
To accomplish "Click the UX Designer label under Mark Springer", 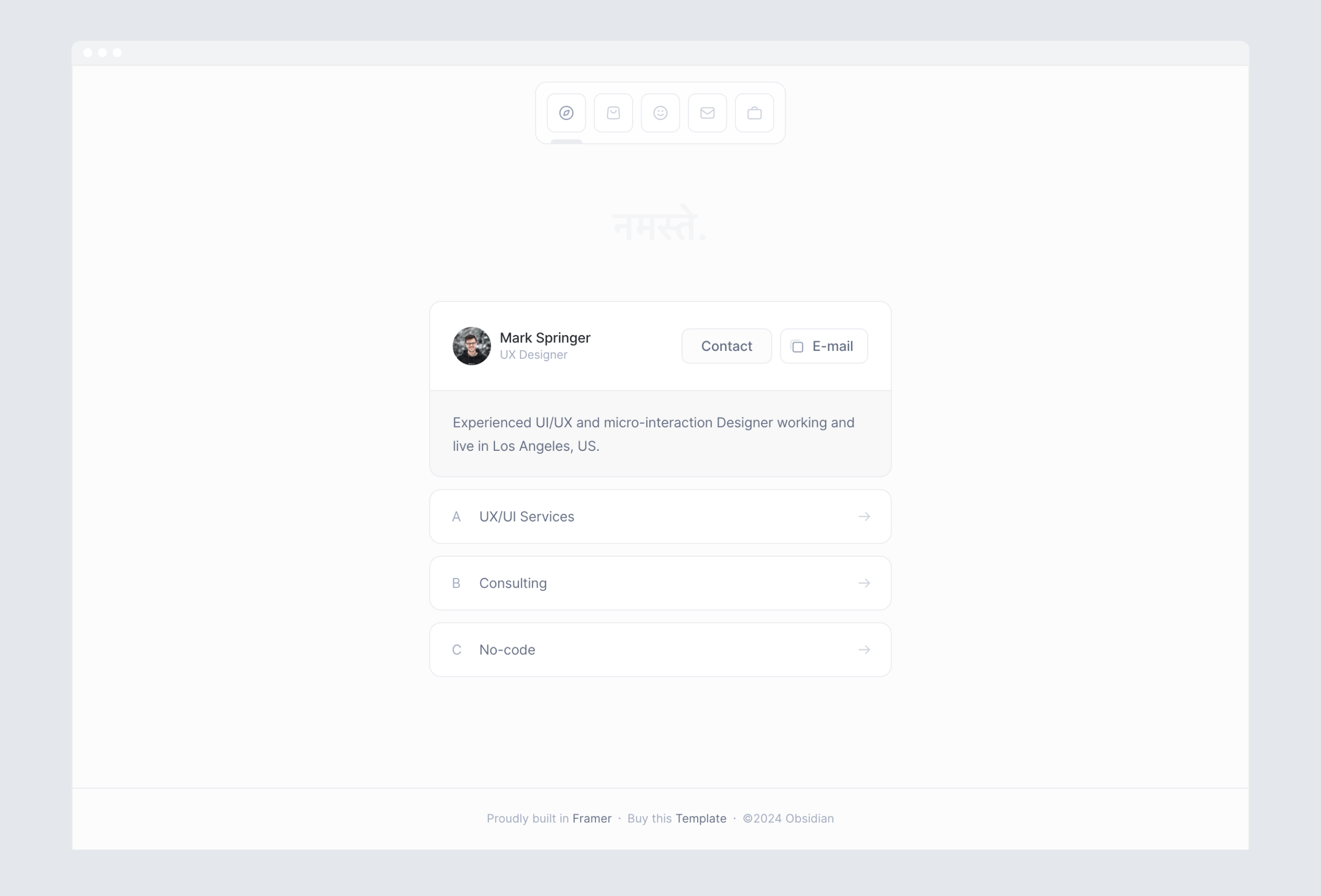I will click(x=533, y=355).
